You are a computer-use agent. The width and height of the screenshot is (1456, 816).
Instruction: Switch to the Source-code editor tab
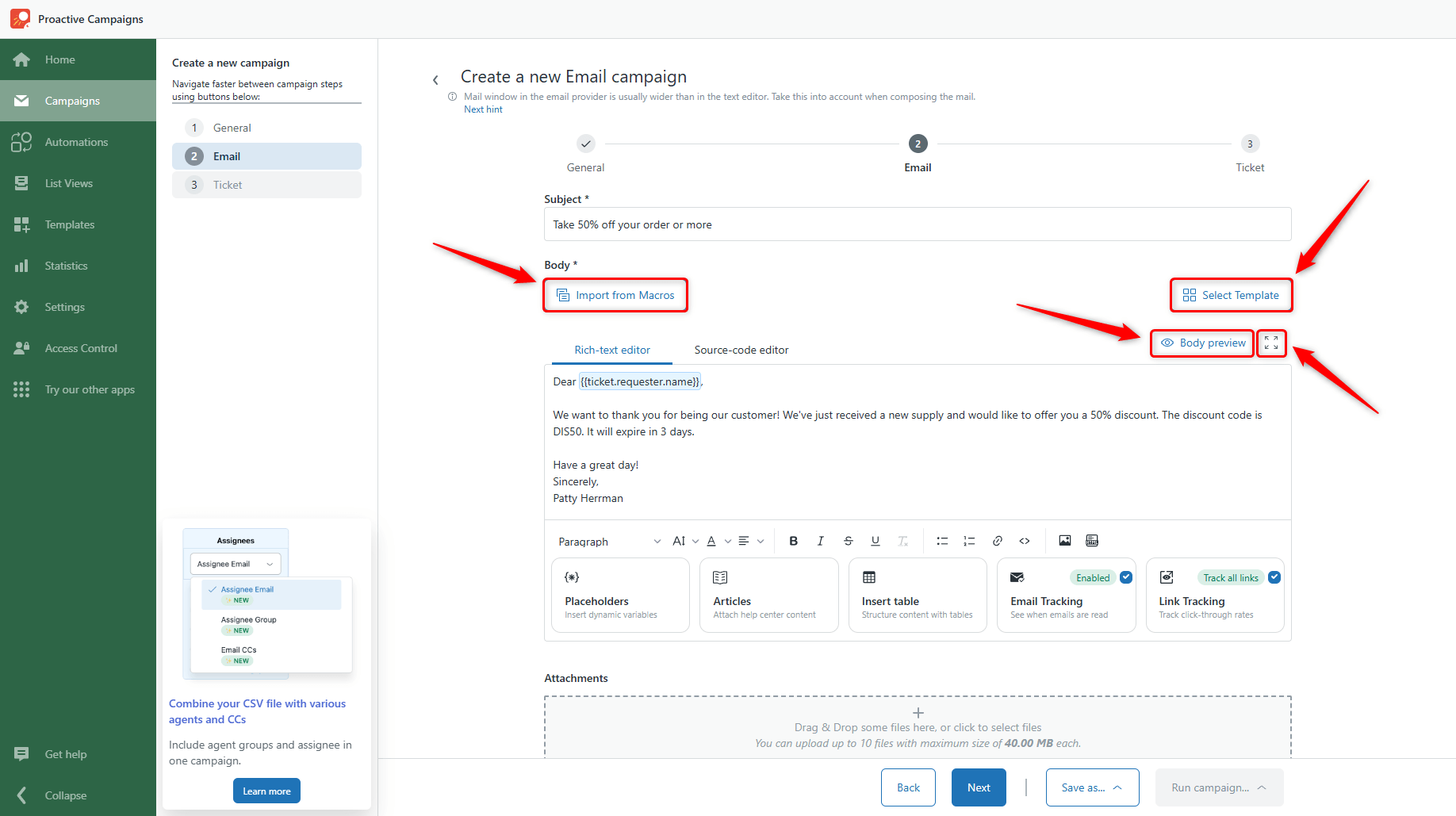741,350
